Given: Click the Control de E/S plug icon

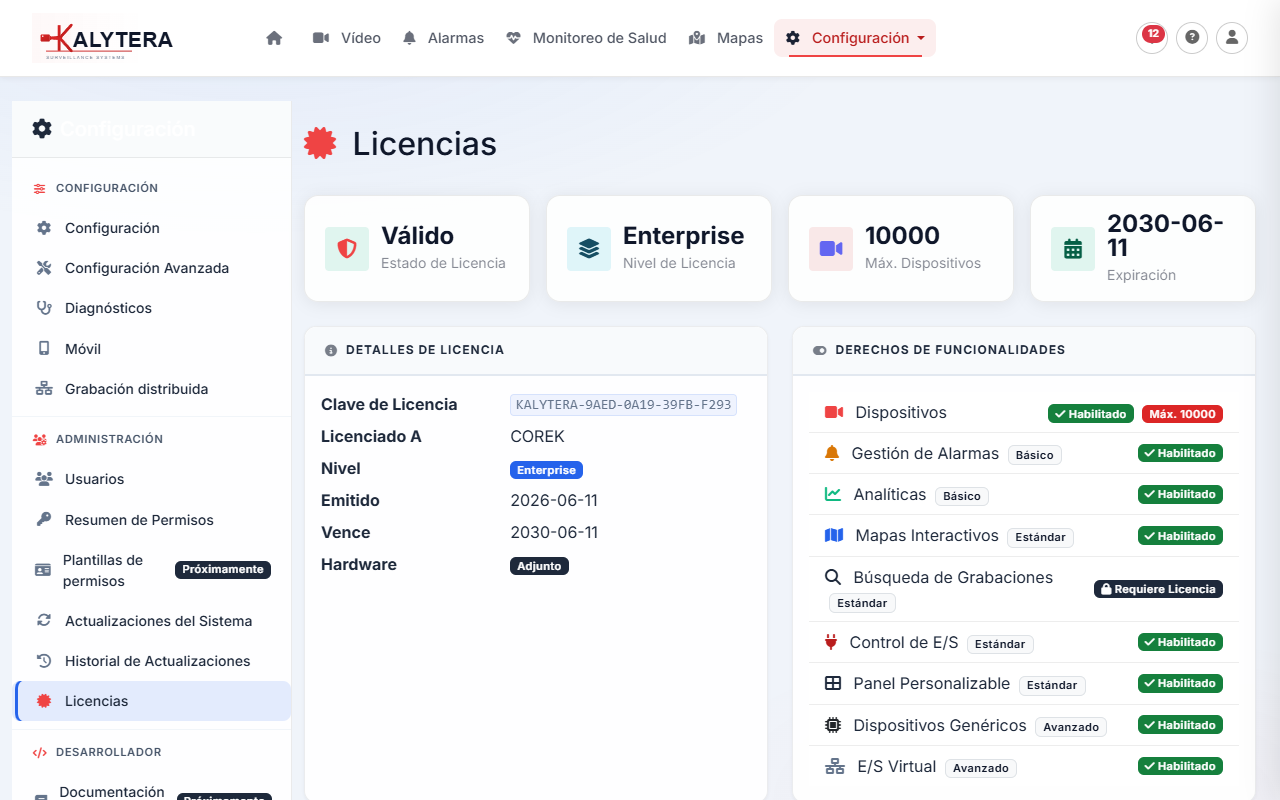Looking at the screenshot, I should click(x=831, y=643).
